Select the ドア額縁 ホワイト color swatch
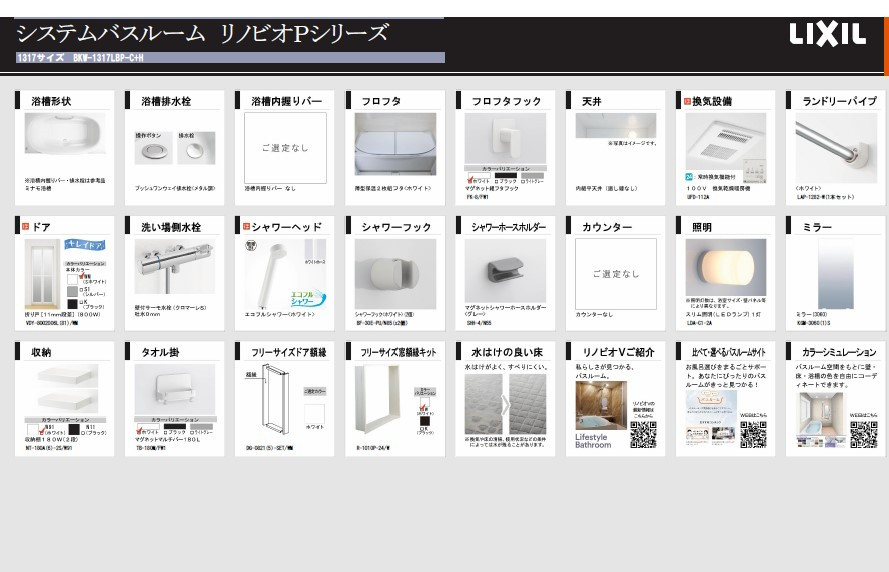Viewport: 889px width, 572px height. (314, 414)
